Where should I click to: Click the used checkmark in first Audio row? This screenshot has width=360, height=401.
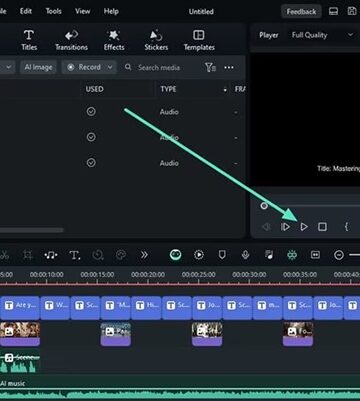(x=91, y=112)
